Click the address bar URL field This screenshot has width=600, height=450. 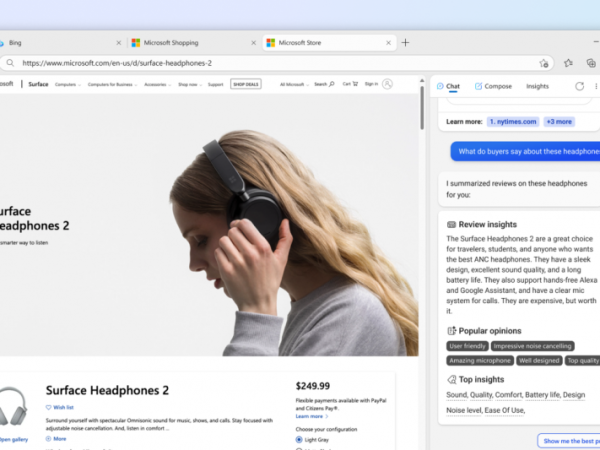[276, 63]
